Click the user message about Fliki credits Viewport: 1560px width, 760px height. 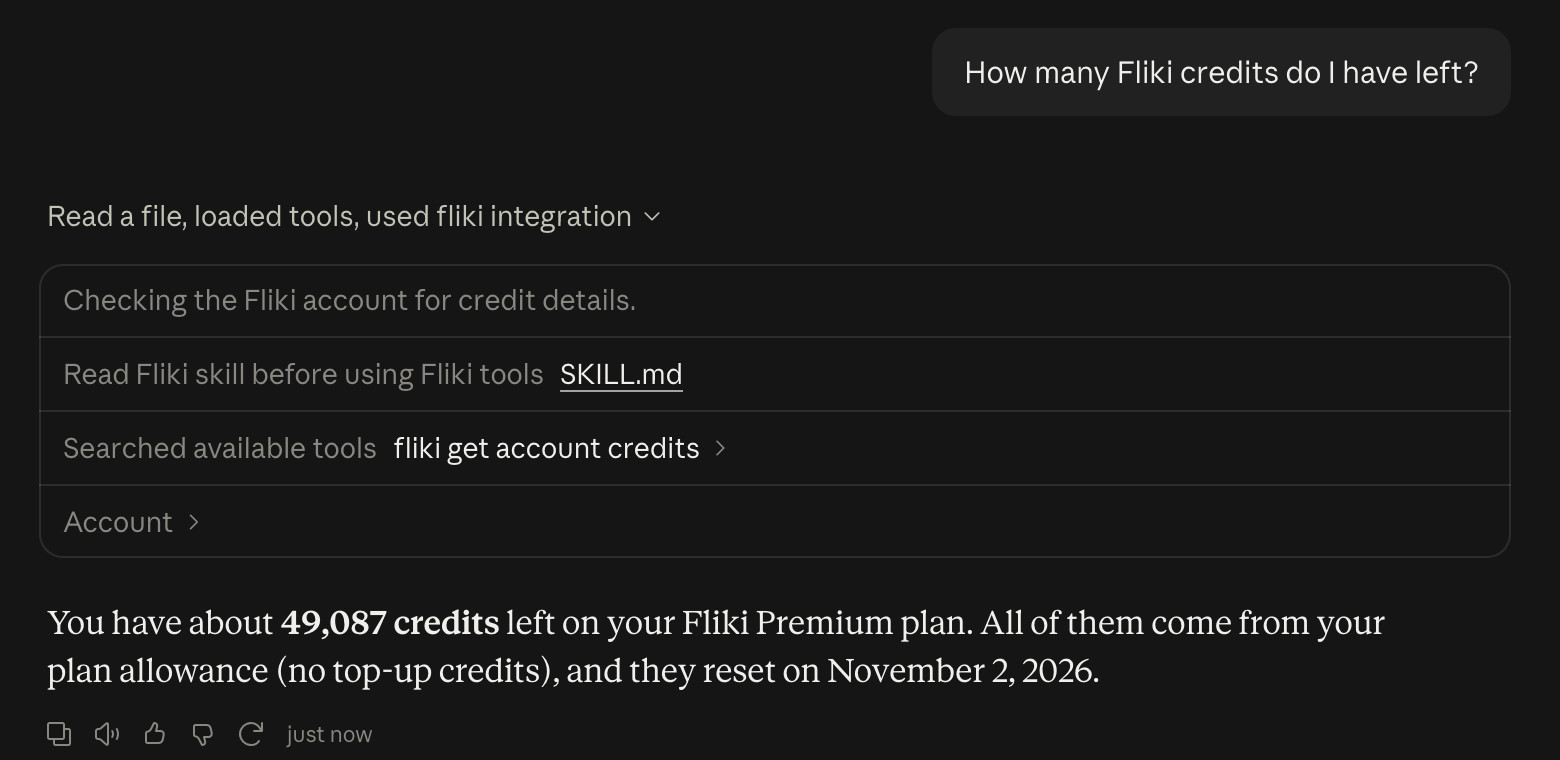click(1221, 72)
